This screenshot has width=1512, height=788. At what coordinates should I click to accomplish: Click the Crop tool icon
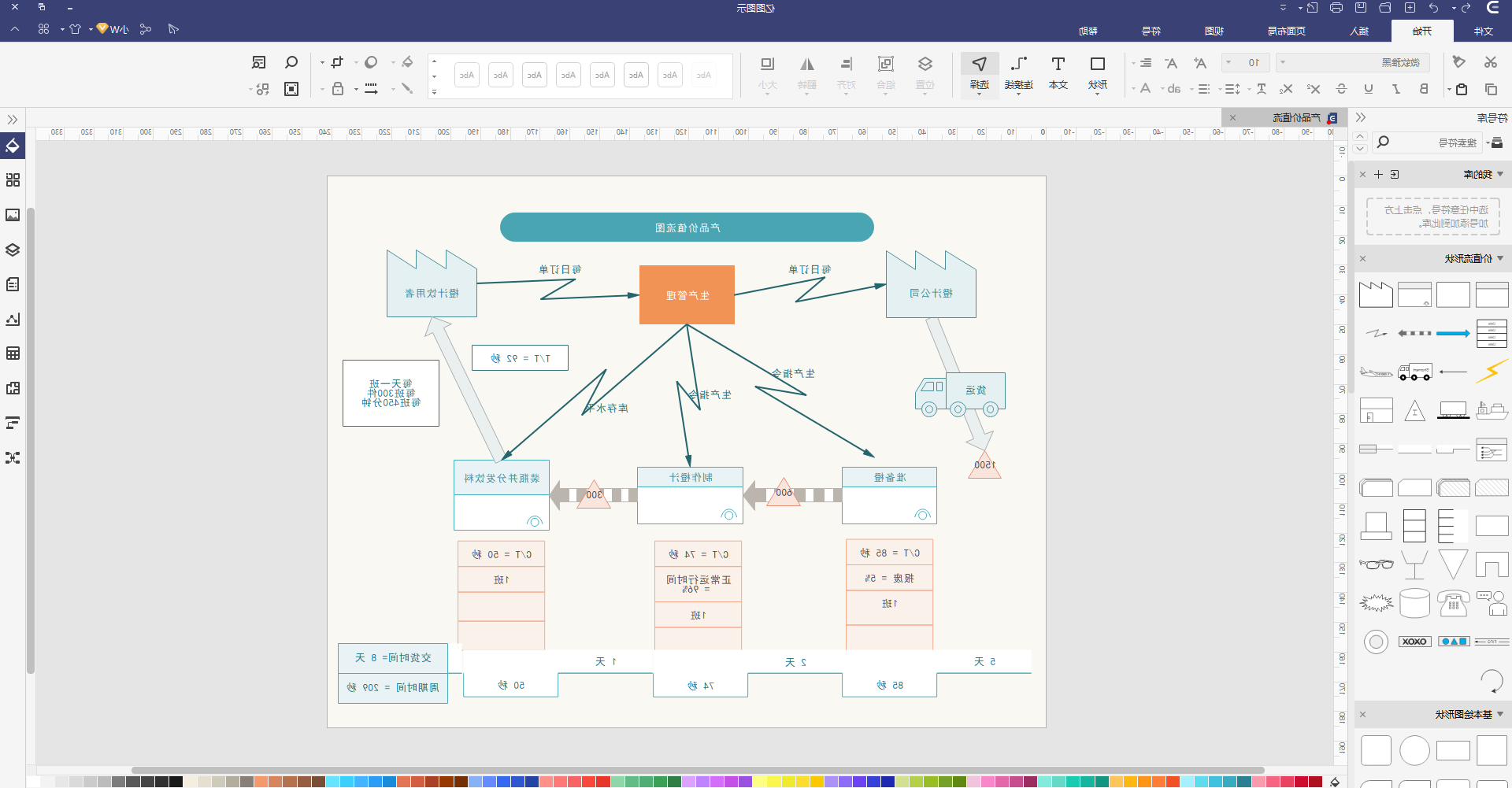[338, 62]
